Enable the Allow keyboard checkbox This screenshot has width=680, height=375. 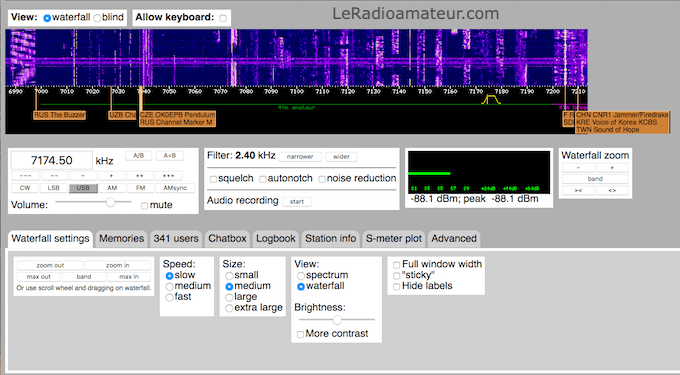pyautogui.click(x=223, y=18)
